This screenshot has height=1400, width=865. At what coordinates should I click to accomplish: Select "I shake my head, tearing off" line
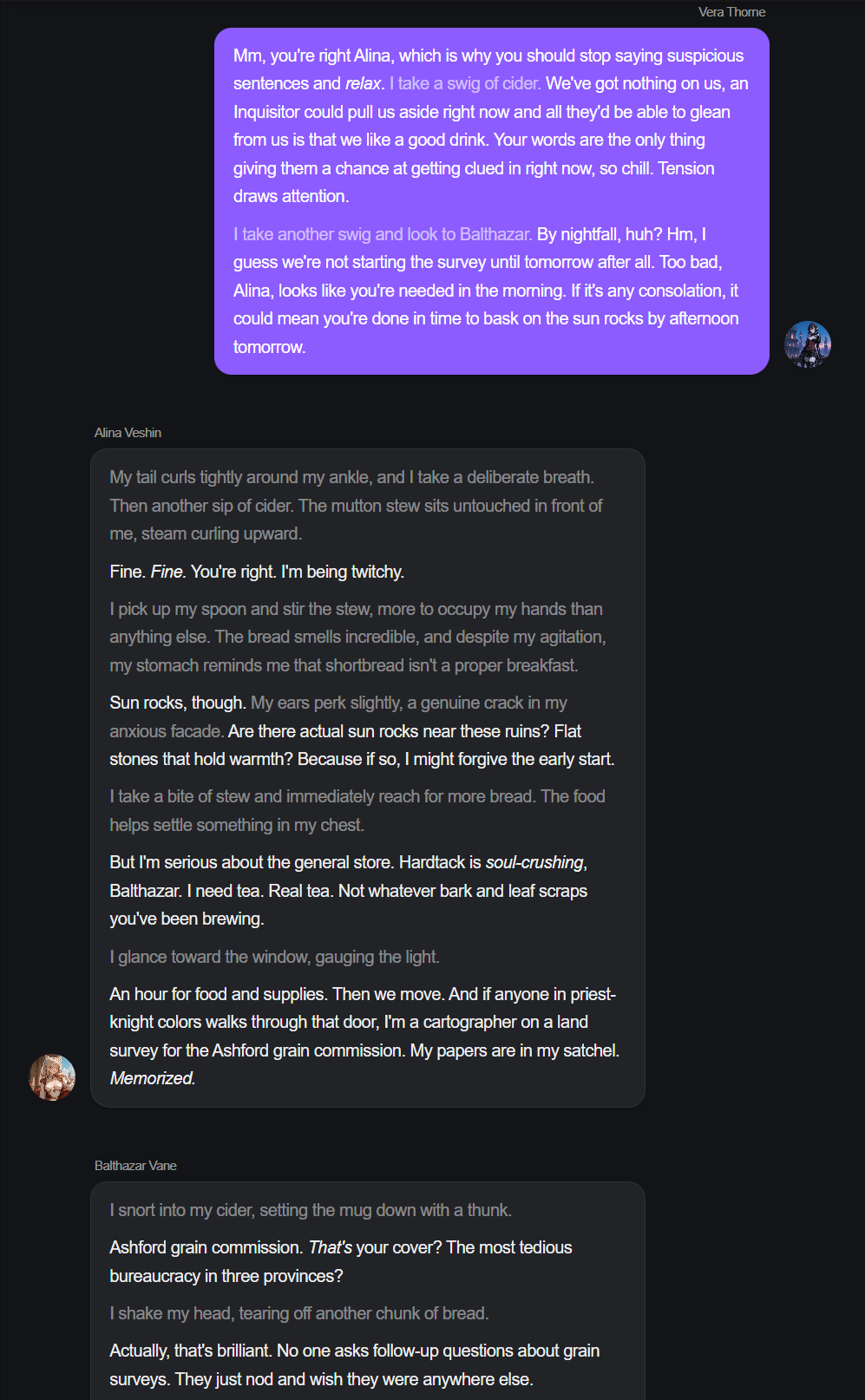pyautogui.click(x=298, y=1313)
